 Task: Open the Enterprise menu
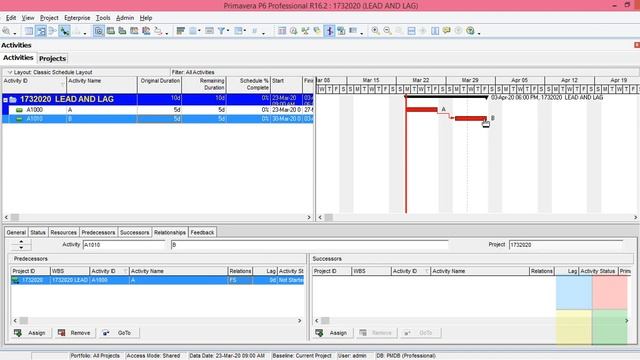(x=77, y=18)
